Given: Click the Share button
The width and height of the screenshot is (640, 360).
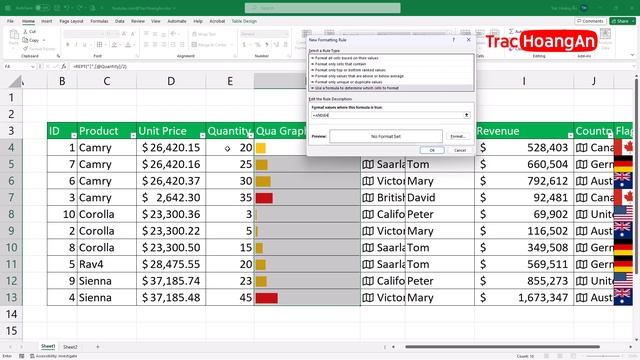Looking at the screenshot, I should coord(622,21).
